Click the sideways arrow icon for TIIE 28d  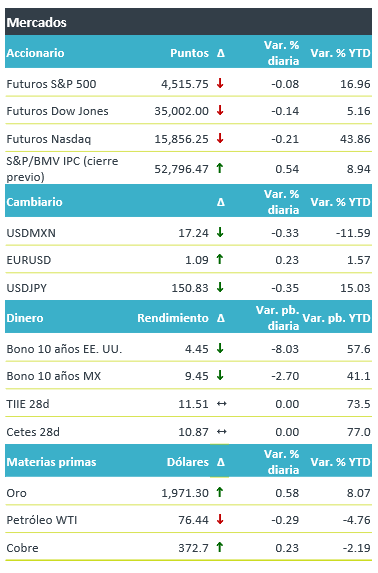[222, 404]
